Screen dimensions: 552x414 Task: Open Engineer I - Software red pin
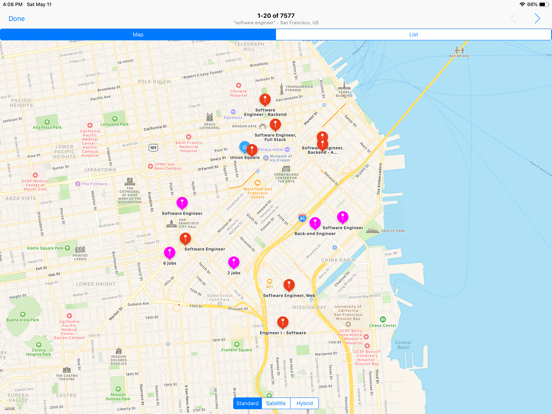[283, 322]
